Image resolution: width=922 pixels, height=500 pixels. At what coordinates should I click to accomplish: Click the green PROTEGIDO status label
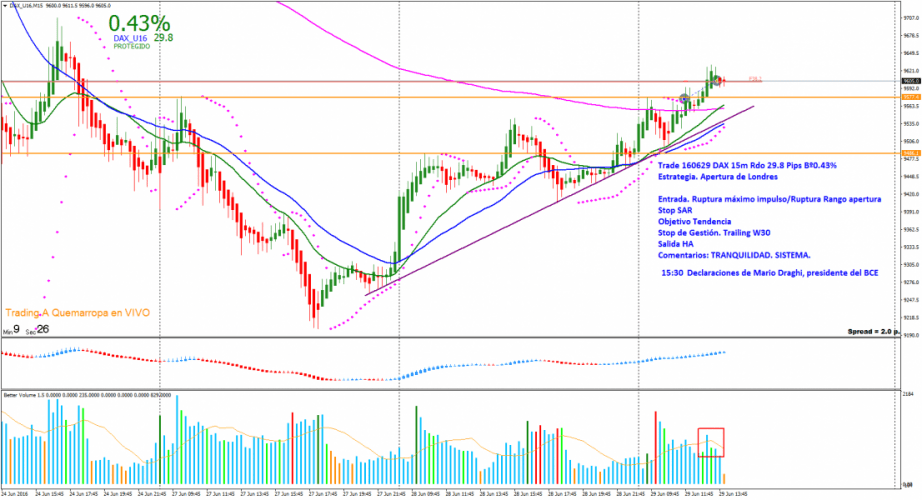[x=132, y=47]
